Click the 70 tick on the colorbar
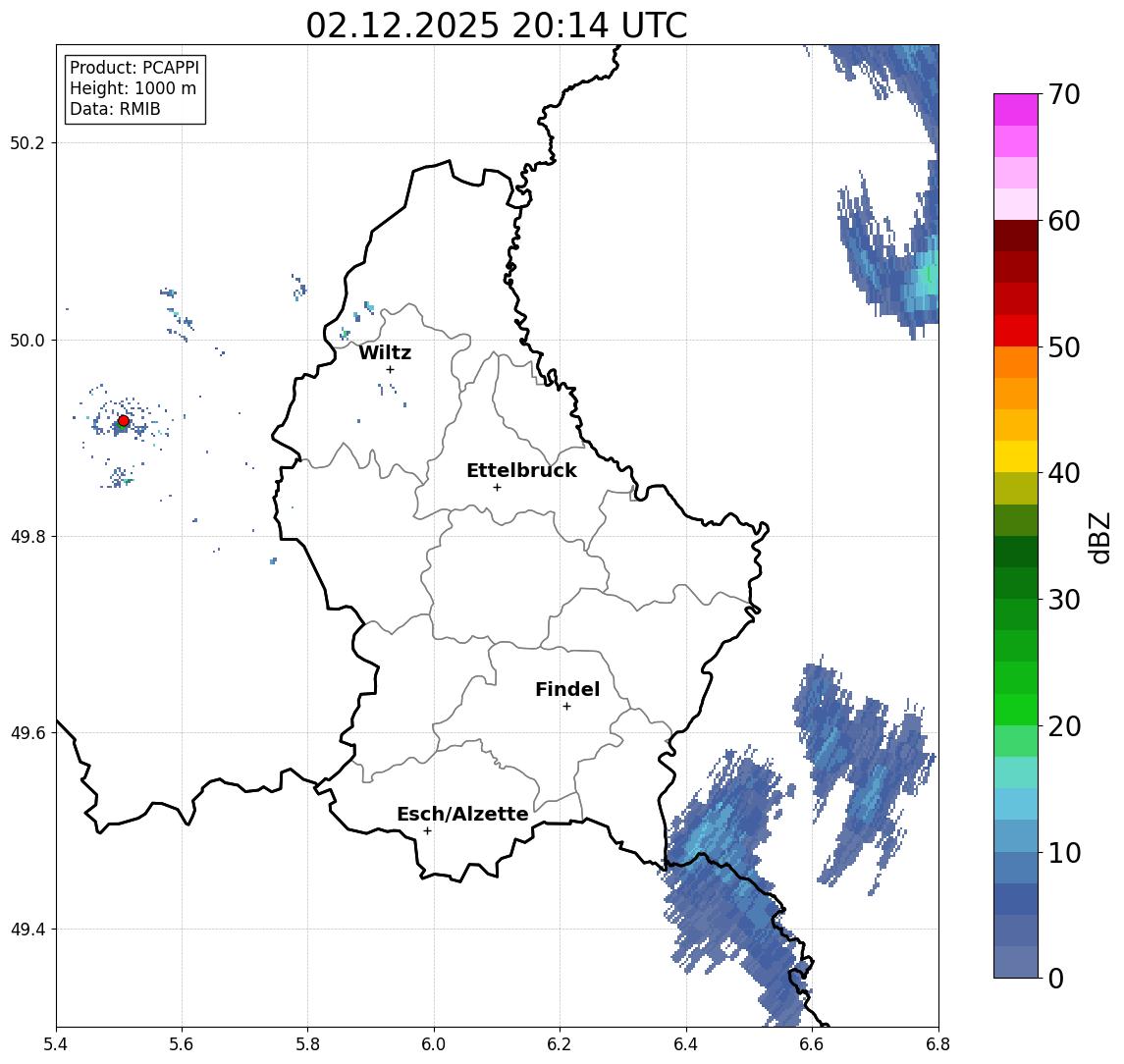The width and height of the screenshot is (1124, 1064). pos(1064,94)
